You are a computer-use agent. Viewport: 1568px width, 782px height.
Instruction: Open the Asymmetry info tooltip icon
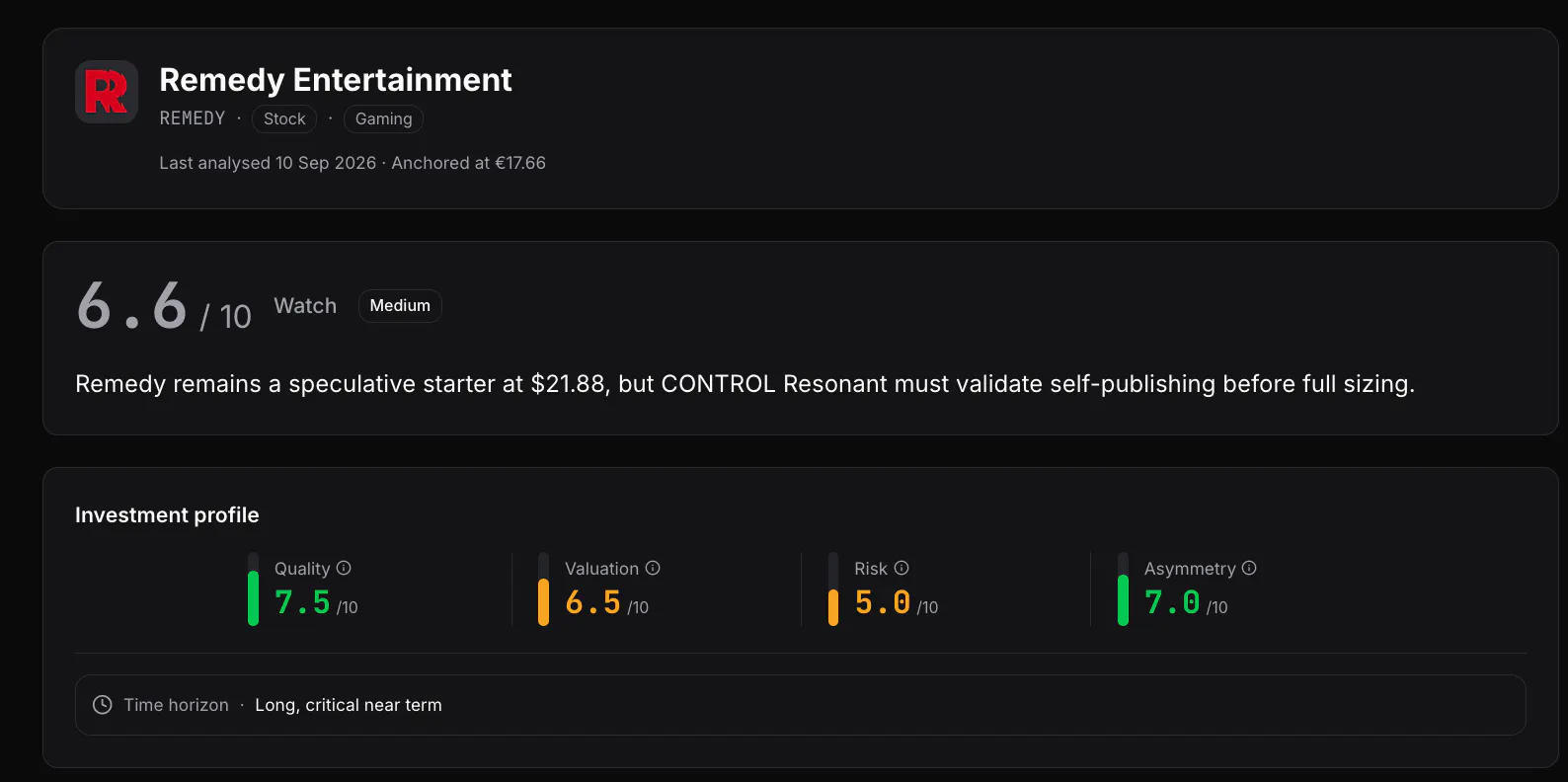(1249, 568)
